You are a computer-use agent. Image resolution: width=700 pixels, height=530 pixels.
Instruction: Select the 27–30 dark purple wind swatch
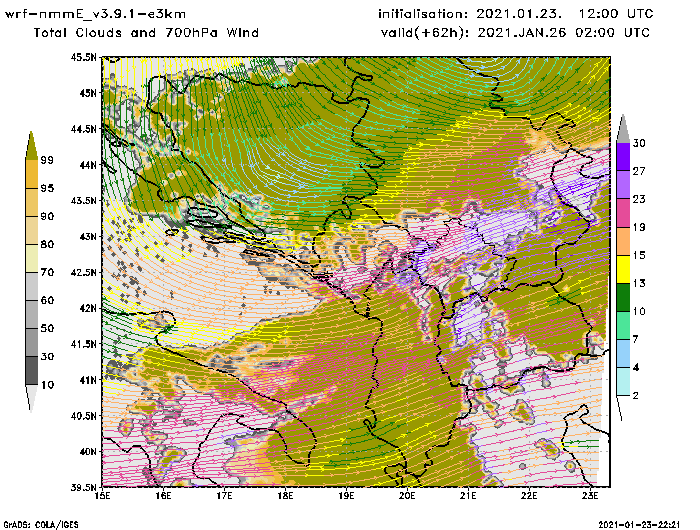click(623, 157)
